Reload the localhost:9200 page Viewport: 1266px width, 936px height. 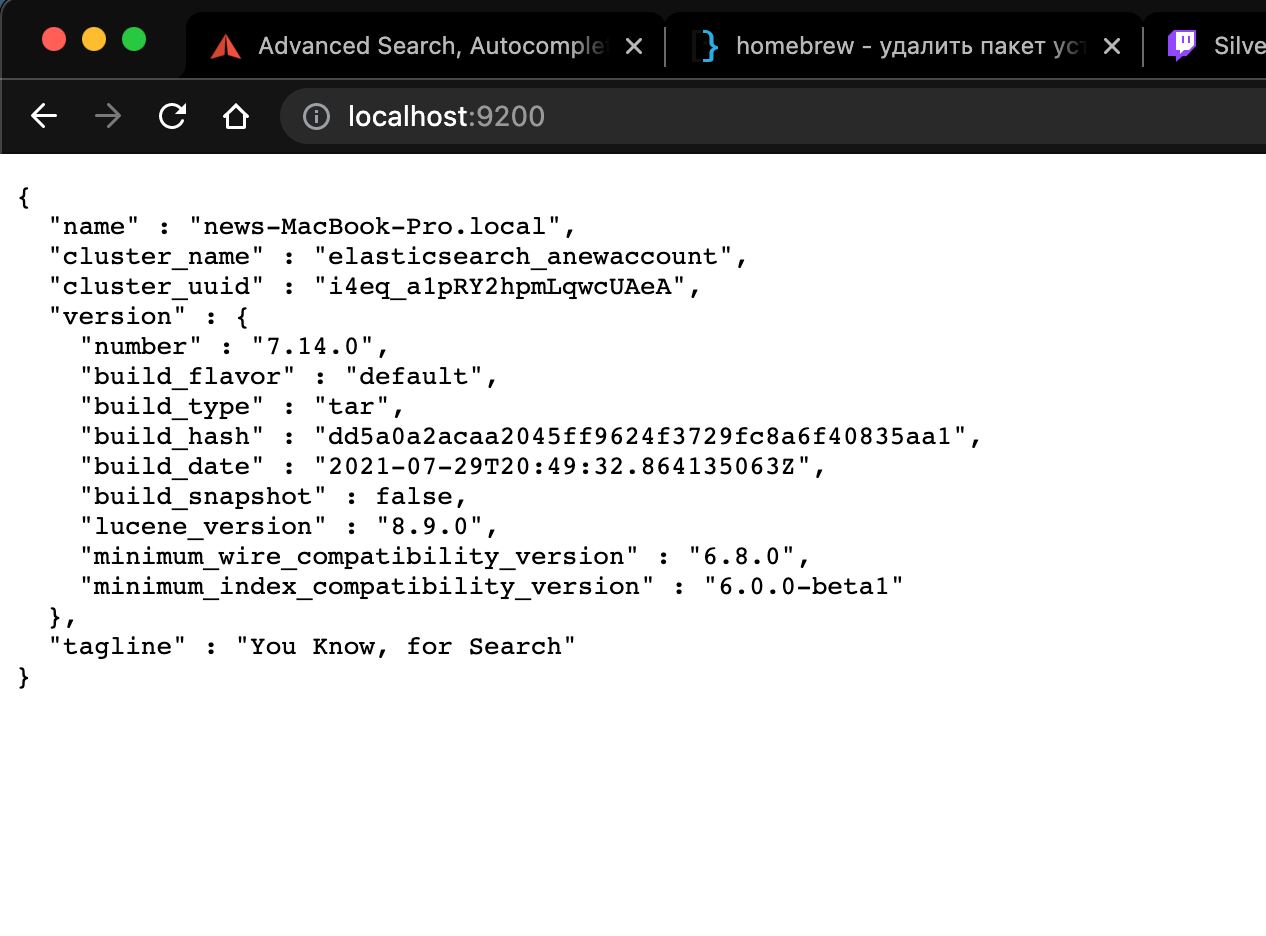[172, 116]
